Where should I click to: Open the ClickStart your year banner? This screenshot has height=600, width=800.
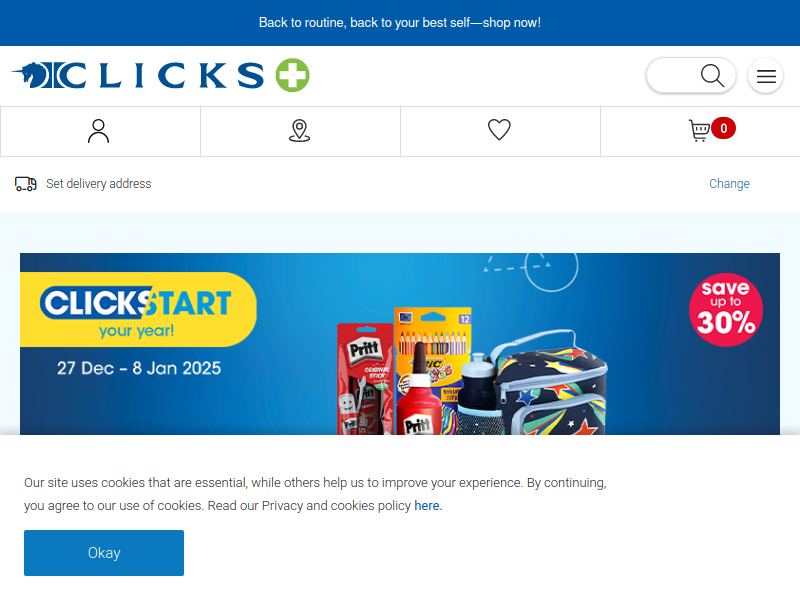(x=399, y=344)
